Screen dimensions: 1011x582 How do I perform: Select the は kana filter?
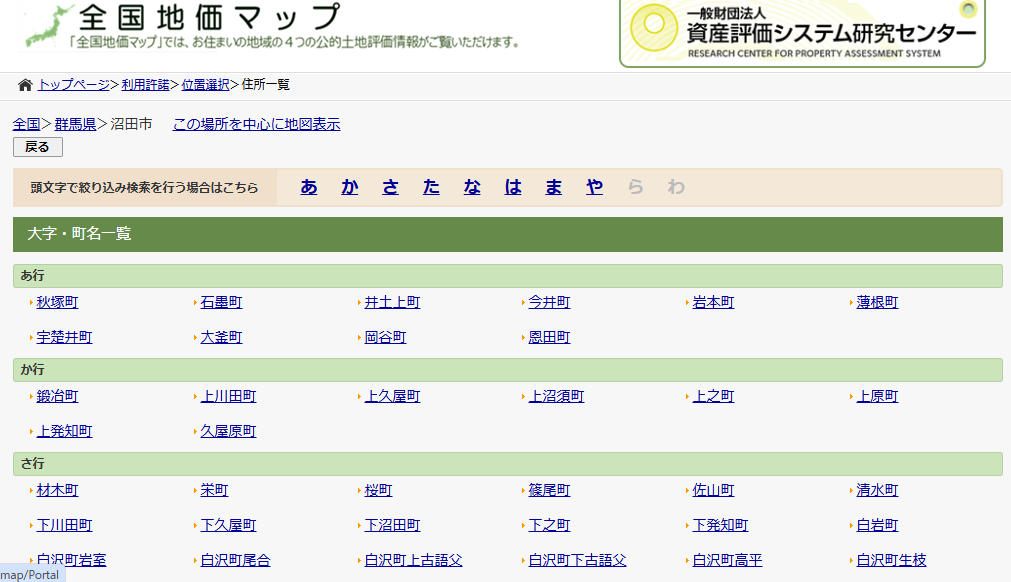513,187
